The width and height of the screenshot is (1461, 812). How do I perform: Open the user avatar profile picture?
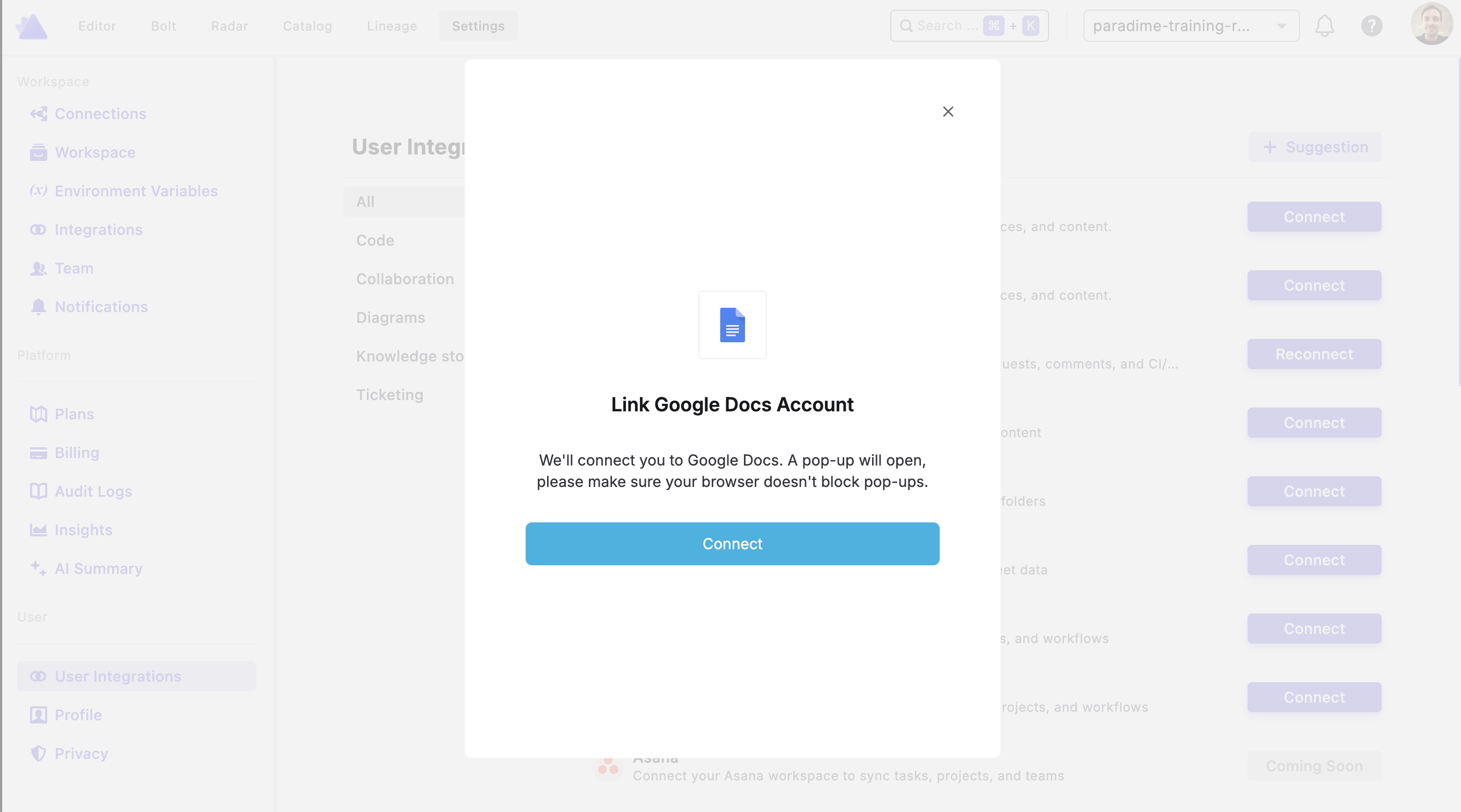[x=1430, y=24]
